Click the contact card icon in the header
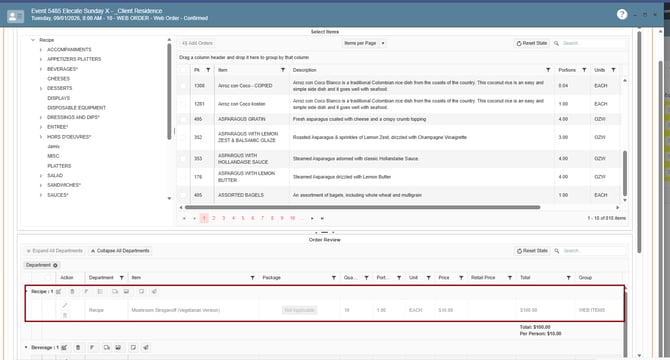 click(15, 17)
